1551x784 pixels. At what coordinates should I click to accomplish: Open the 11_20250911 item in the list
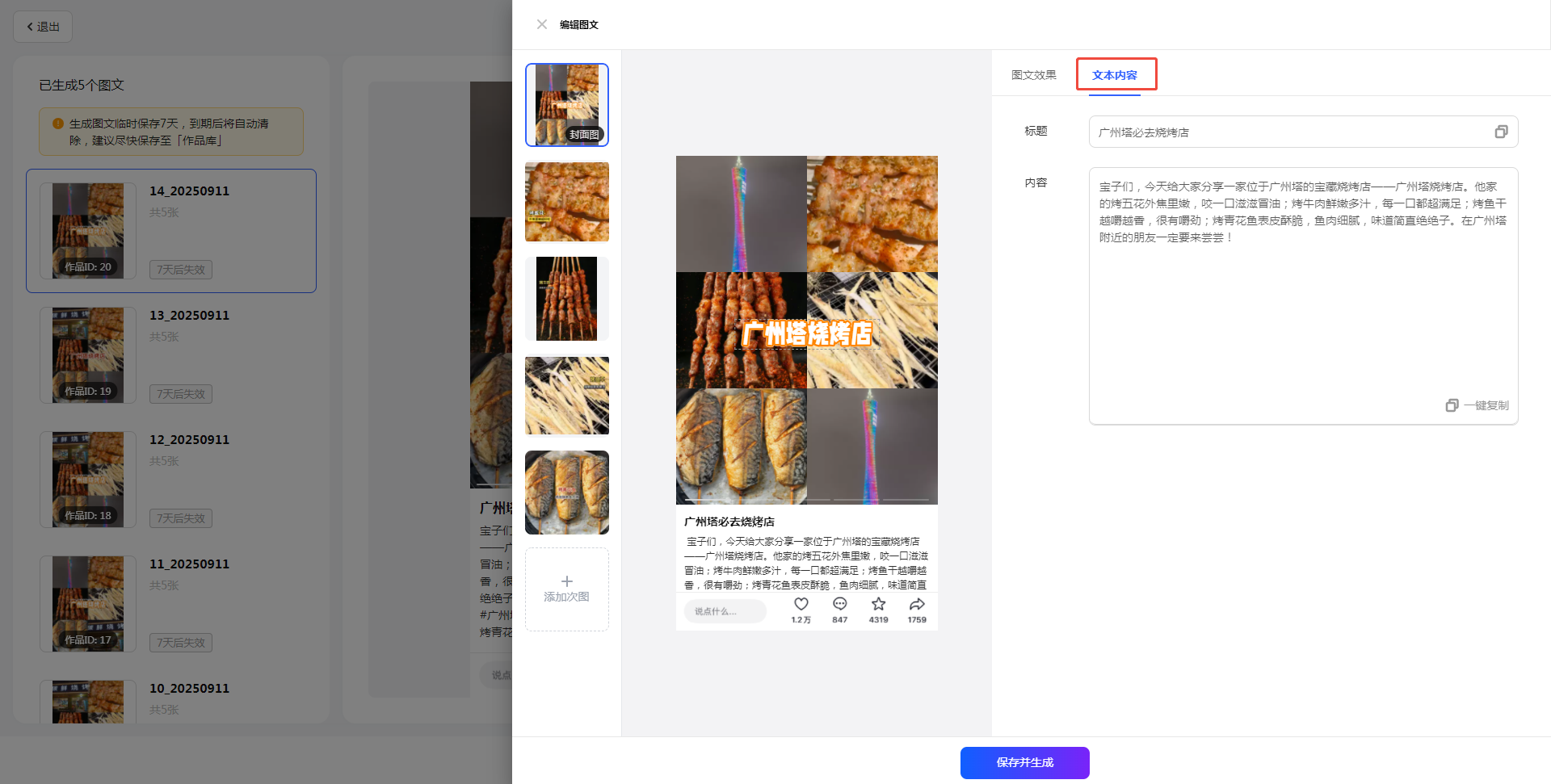click(x=171, y=604)
